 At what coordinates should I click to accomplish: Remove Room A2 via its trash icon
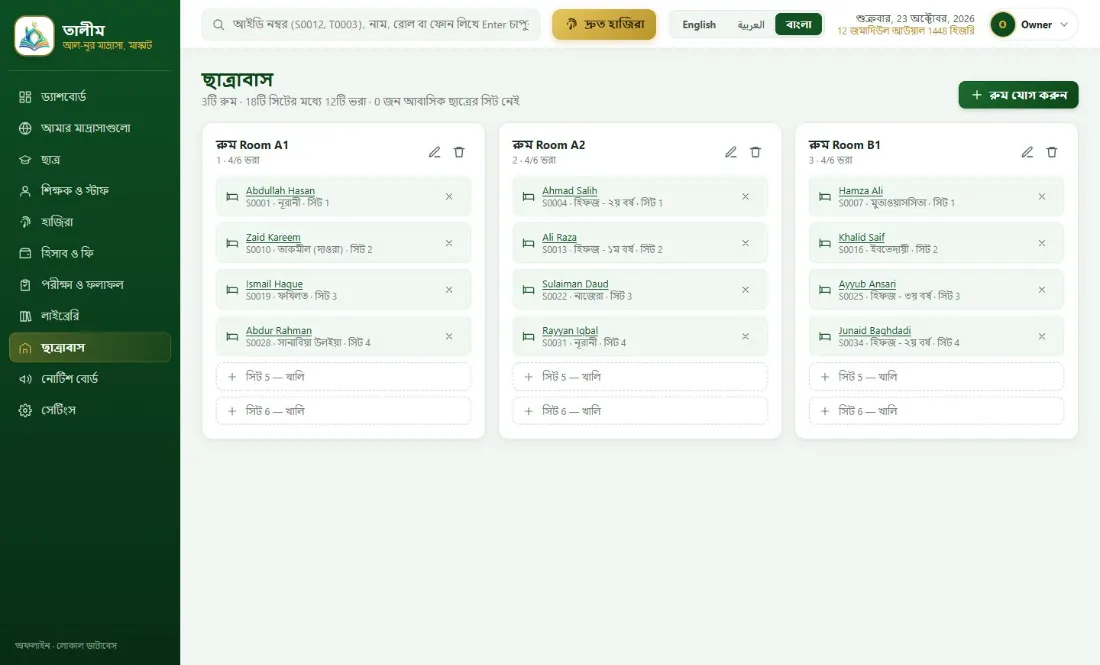pos(756,152)
